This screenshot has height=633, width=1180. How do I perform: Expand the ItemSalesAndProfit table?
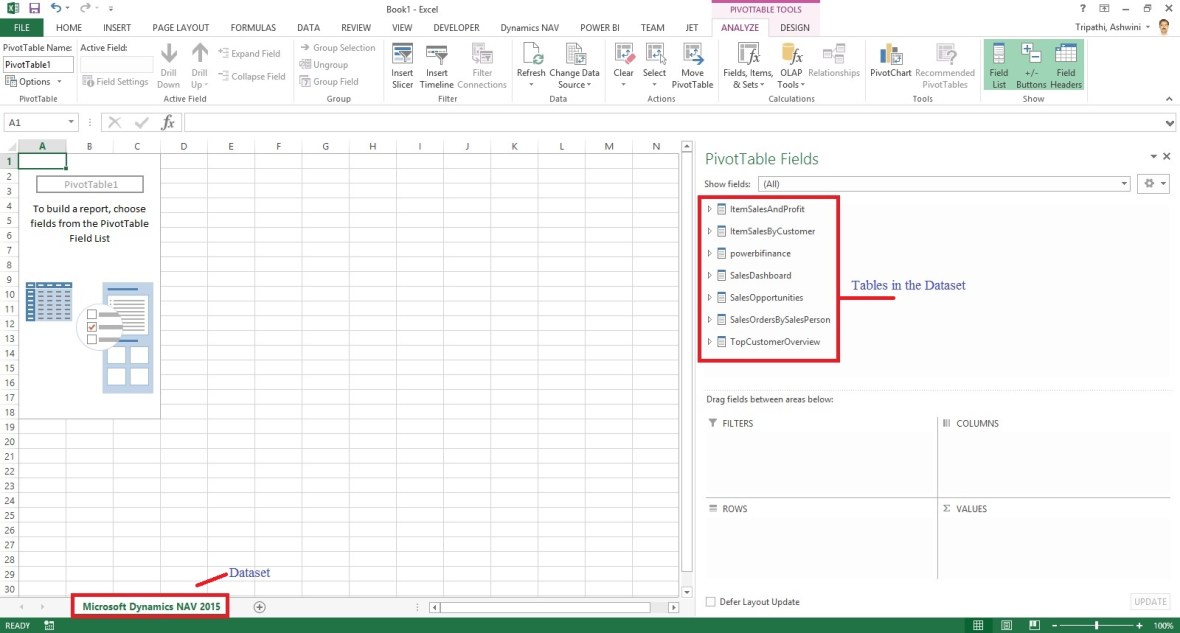(x=709, y=209)
